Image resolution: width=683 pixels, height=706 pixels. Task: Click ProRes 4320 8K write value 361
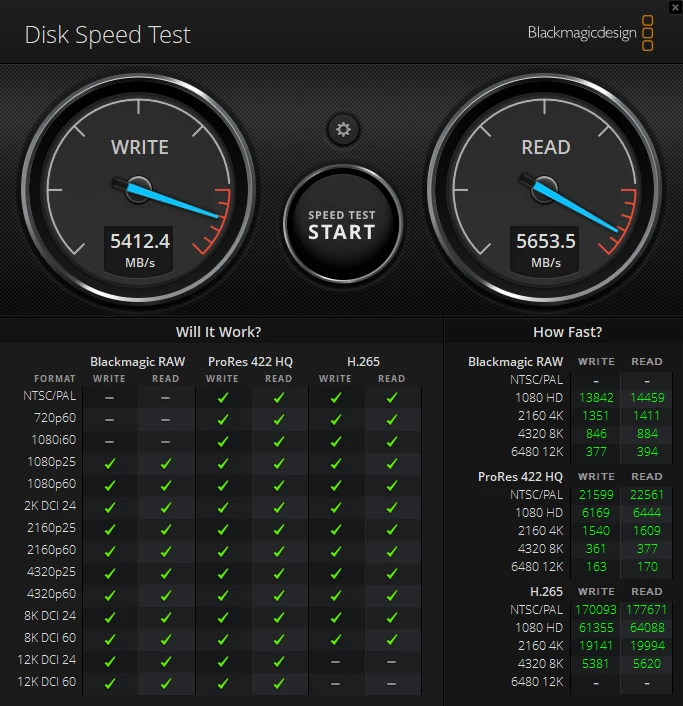[x=596, y=549]
